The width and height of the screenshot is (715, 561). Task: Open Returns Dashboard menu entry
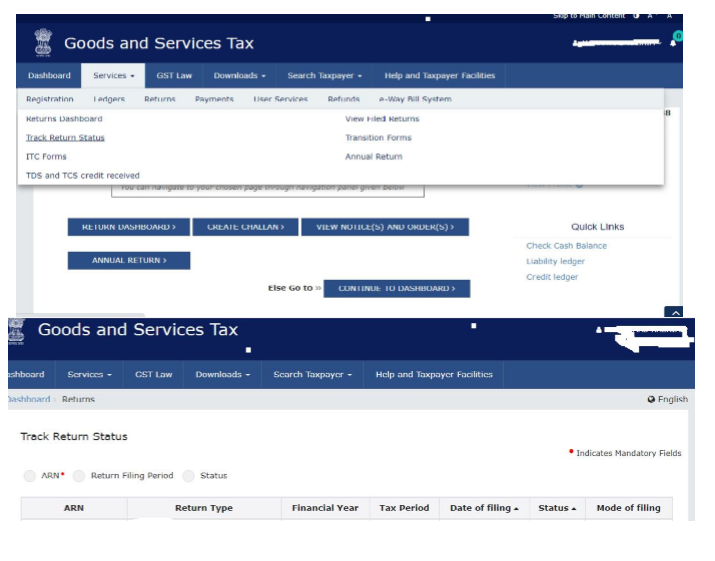64,119
